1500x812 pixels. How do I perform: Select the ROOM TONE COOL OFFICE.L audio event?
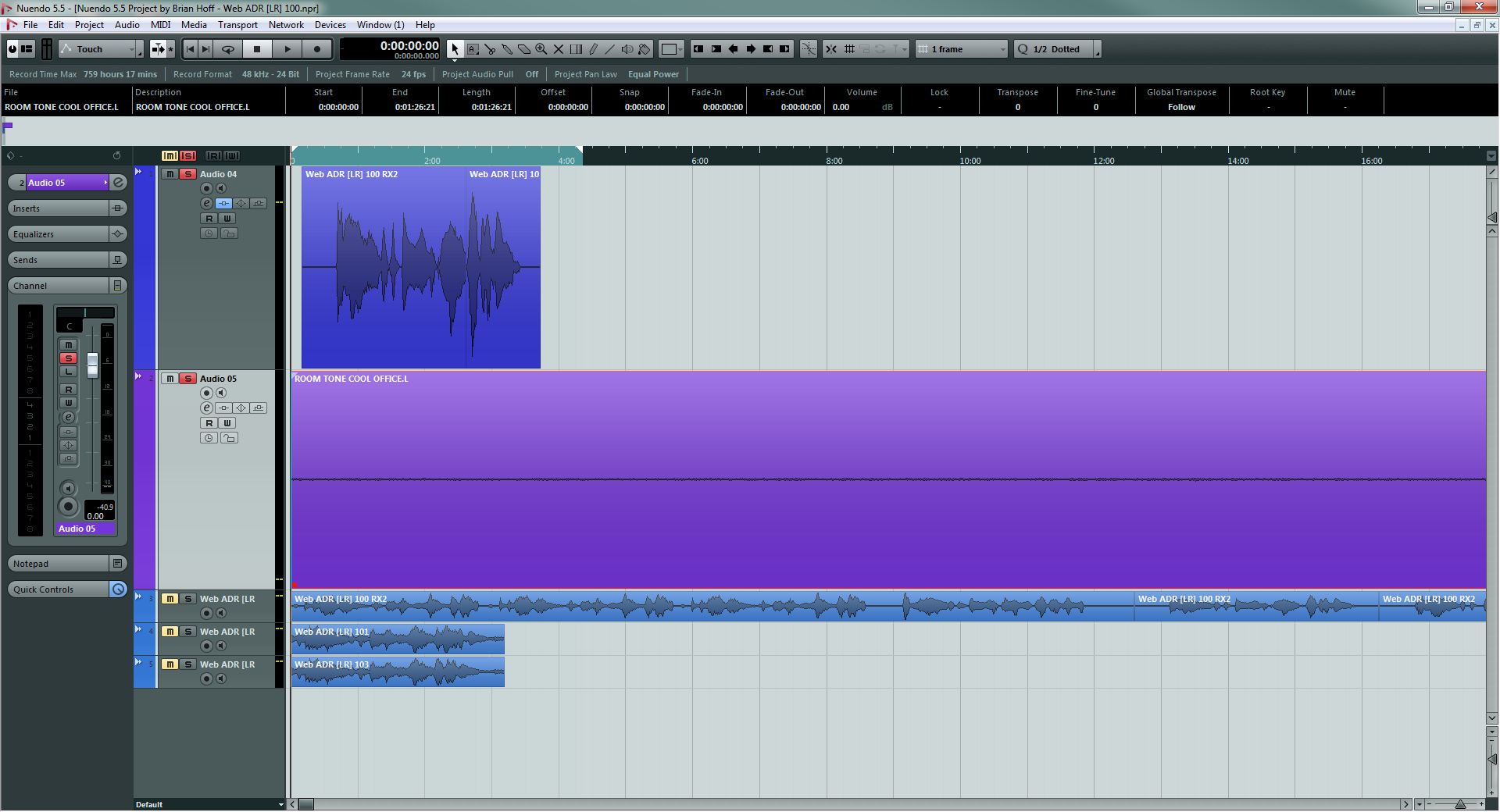(x=888, y=479)
